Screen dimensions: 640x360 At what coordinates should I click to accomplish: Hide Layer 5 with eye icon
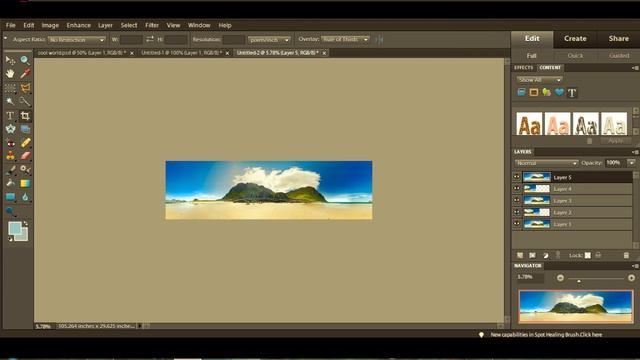[517, 177]
